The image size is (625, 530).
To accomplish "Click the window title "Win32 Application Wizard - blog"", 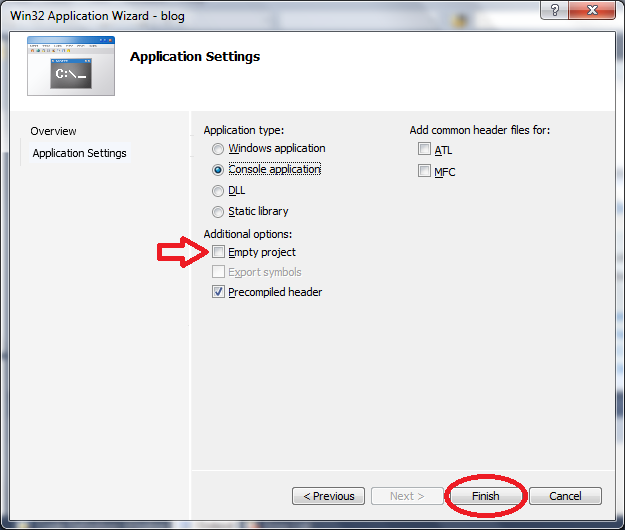I will [97, 16].
